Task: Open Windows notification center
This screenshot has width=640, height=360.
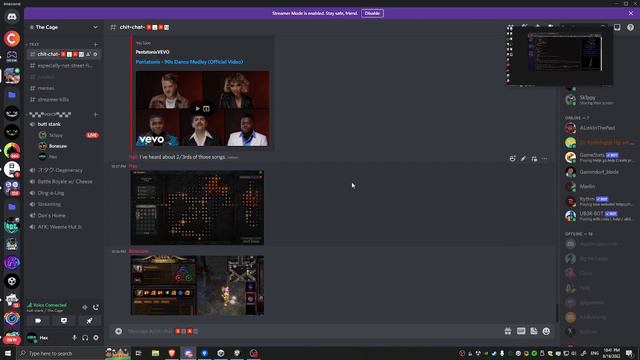Action: point(629,353)
